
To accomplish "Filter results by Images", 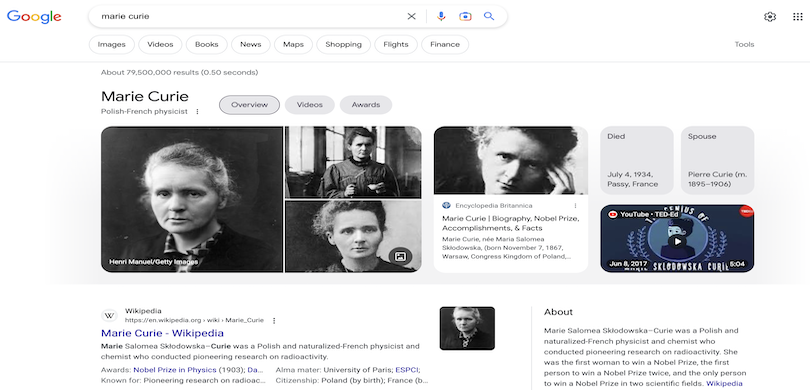I will (112, 44).
